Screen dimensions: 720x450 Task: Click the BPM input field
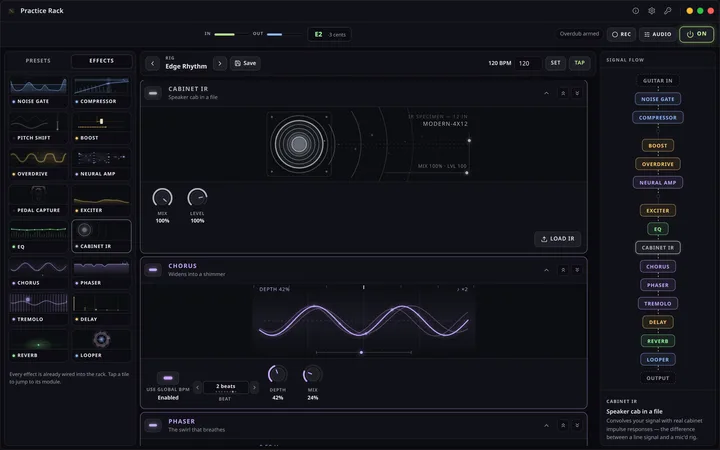[x=528, y=63]
